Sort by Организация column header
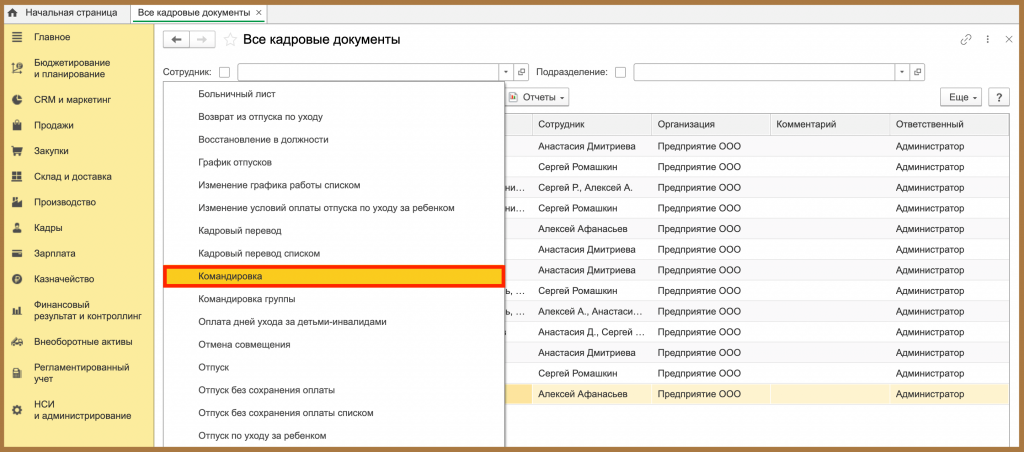The width and height of the screenshot is (1024, 452). click(711, 125)
